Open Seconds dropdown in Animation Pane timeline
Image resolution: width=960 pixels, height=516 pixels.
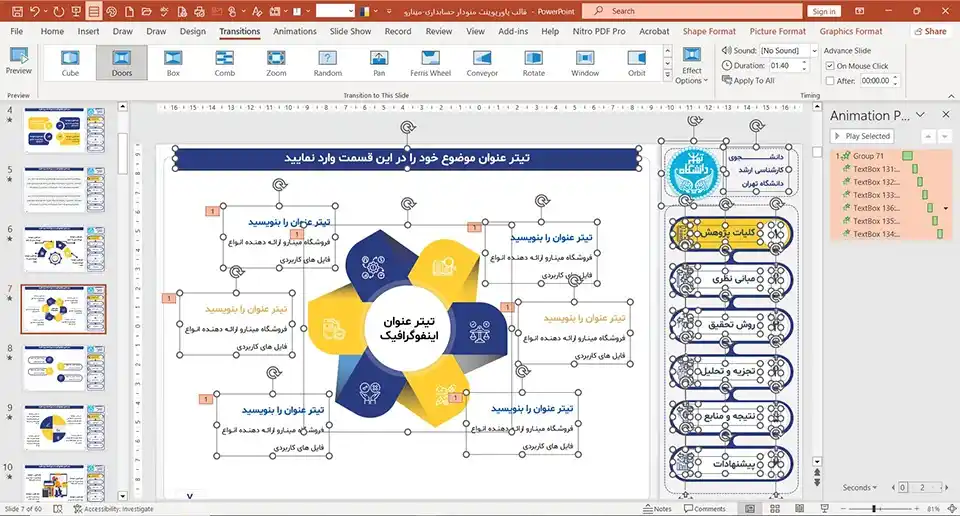tap(860, 487)
